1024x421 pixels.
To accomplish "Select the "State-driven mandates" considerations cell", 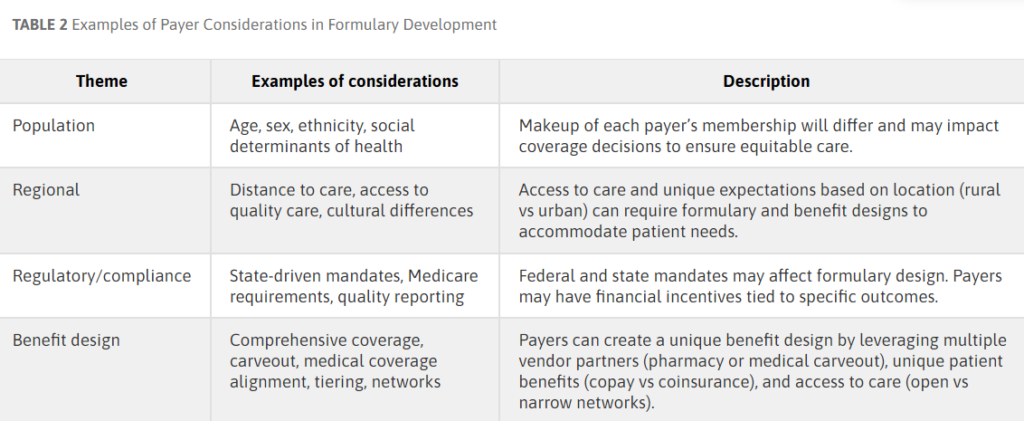I will click(354, 285).
